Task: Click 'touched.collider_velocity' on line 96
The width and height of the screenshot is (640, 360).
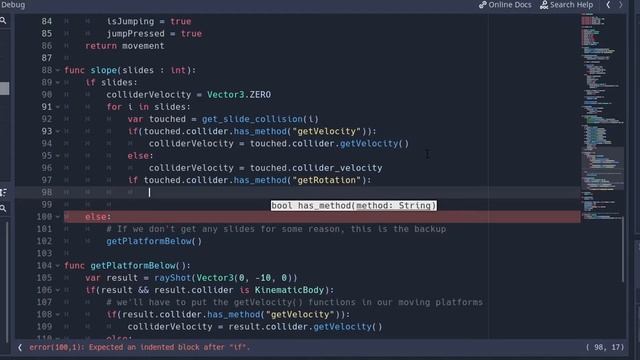Action: coord(316,168)
